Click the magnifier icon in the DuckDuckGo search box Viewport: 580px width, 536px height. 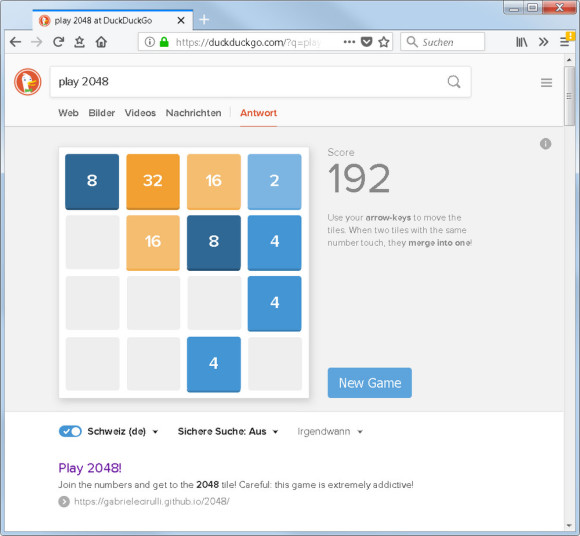click(454, 82)
